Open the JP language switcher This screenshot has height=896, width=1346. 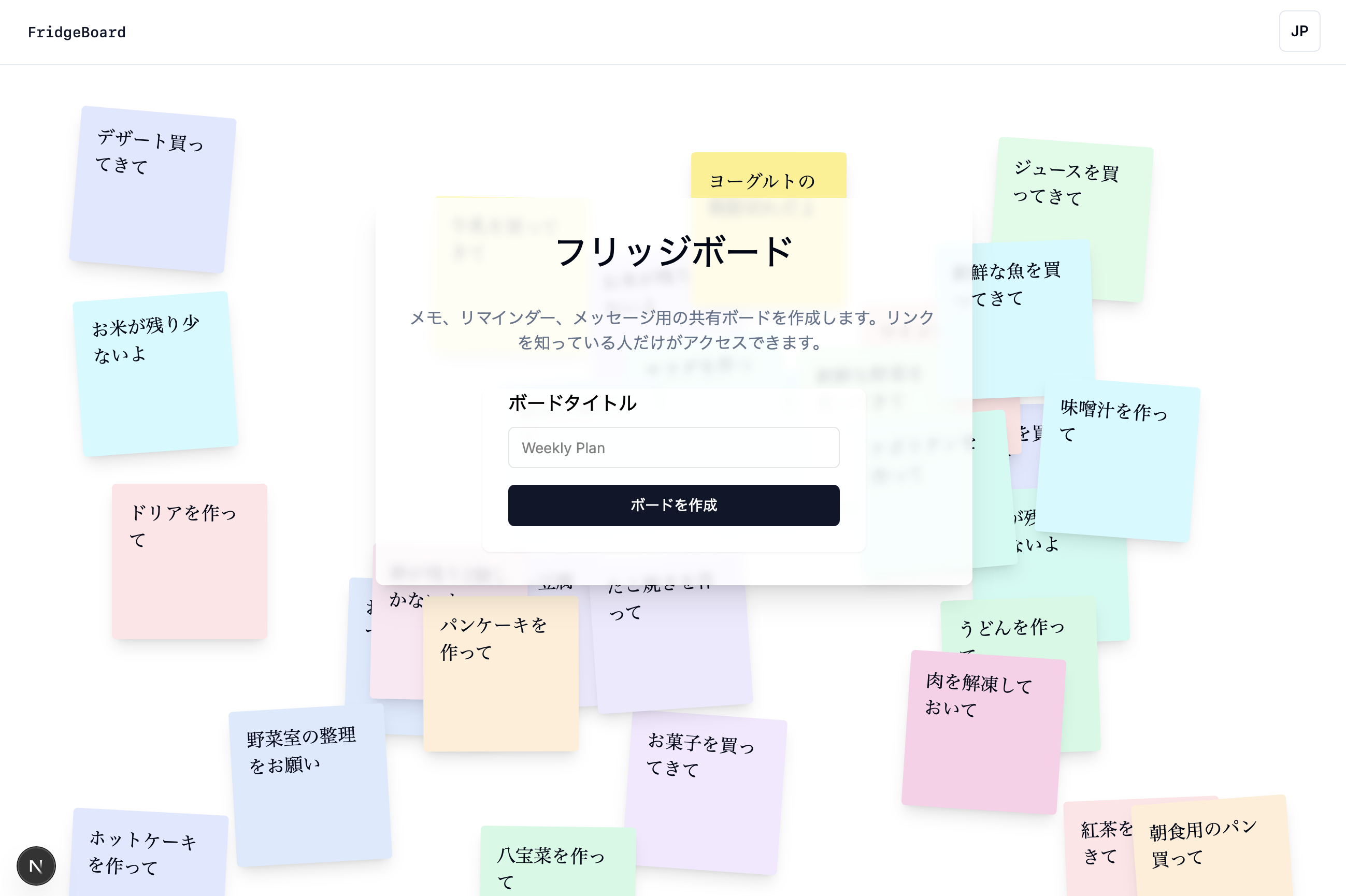pos(1299,32)
